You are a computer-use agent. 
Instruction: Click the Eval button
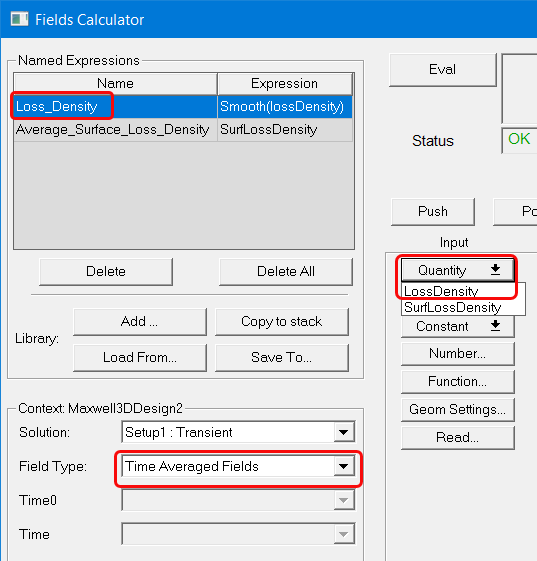[x=443, y=70]
